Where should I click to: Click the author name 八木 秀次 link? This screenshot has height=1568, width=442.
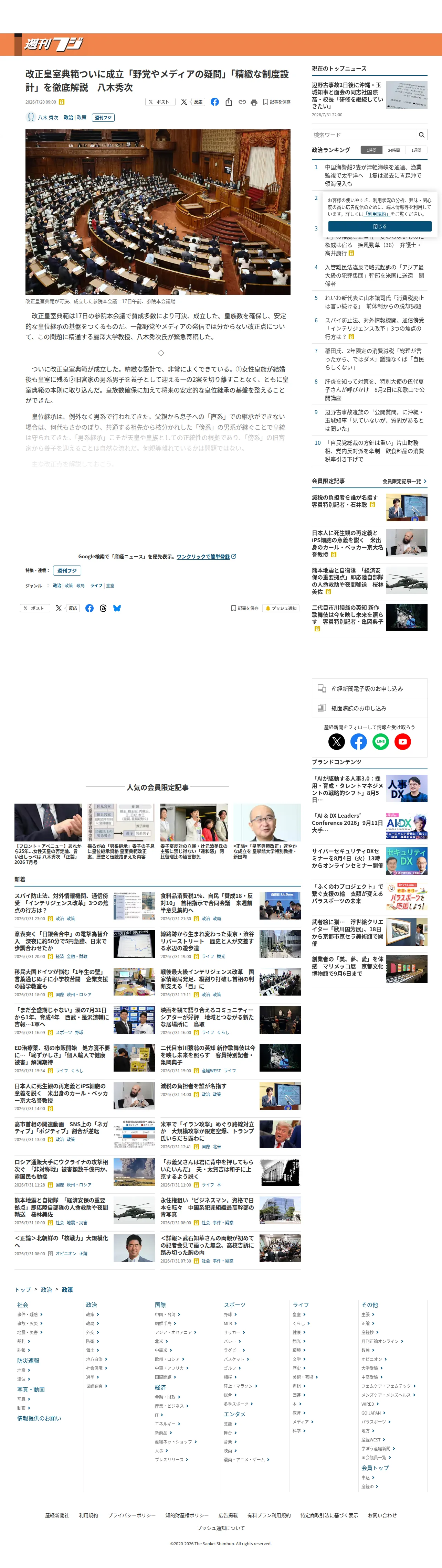click(48, 117)
